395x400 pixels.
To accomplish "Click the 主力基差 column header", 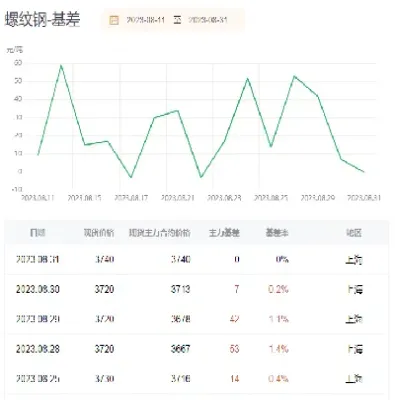I will point(224,233).
